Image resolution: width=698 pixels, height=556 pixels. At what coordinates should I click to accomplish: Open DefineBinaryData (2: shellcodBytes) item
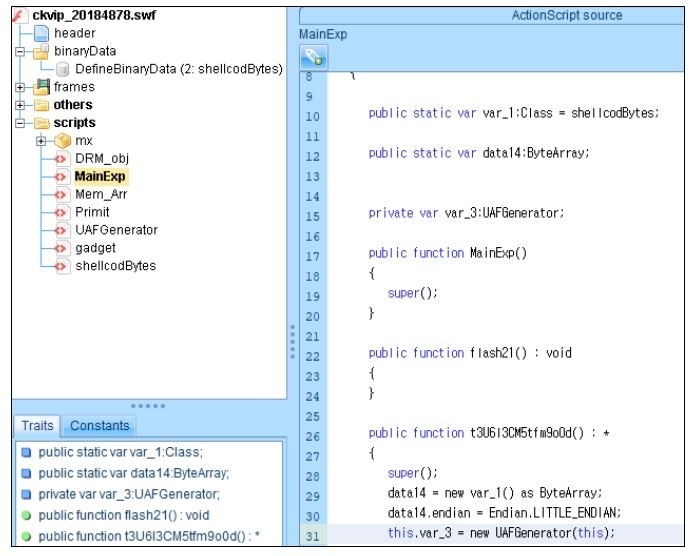tap(179, 69)
